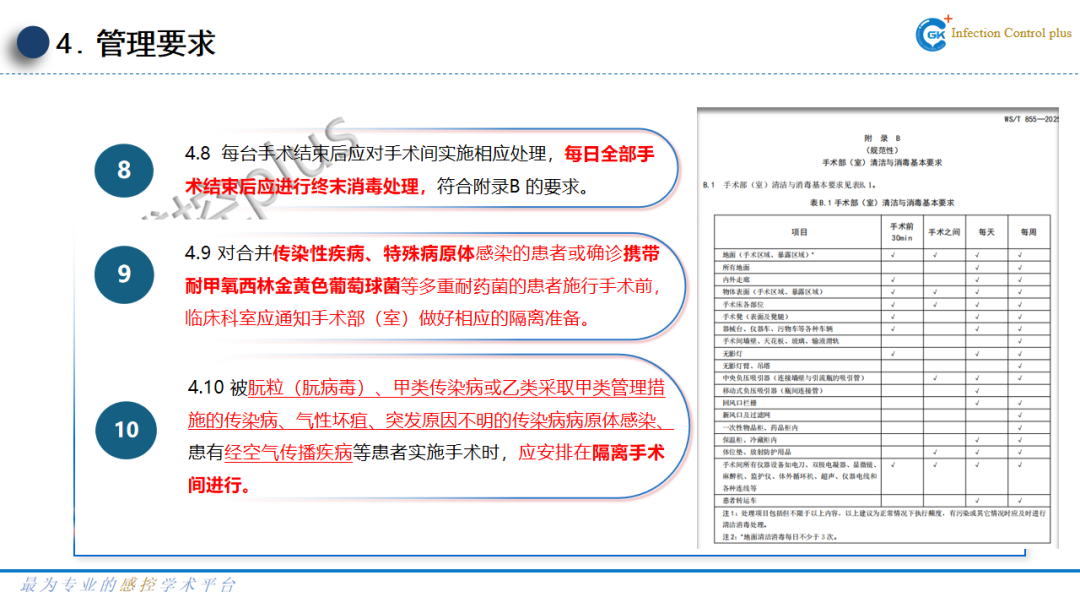Screen dimensions: 1080x608
Task: Click table row '中央负压吸引器（连接墙壁与引流瓶的吸引管）'
Action: [882, 378]
